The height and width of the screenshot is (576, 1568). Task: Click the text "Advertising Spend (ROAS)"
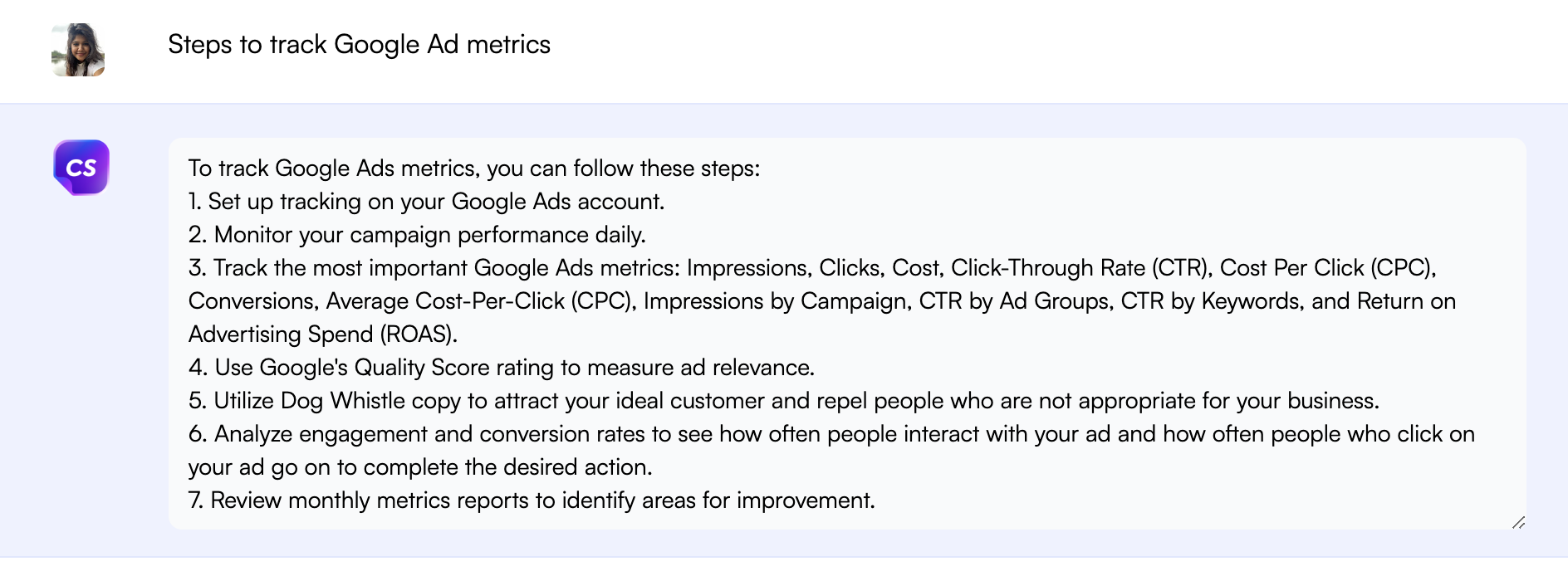coord(322,334)
